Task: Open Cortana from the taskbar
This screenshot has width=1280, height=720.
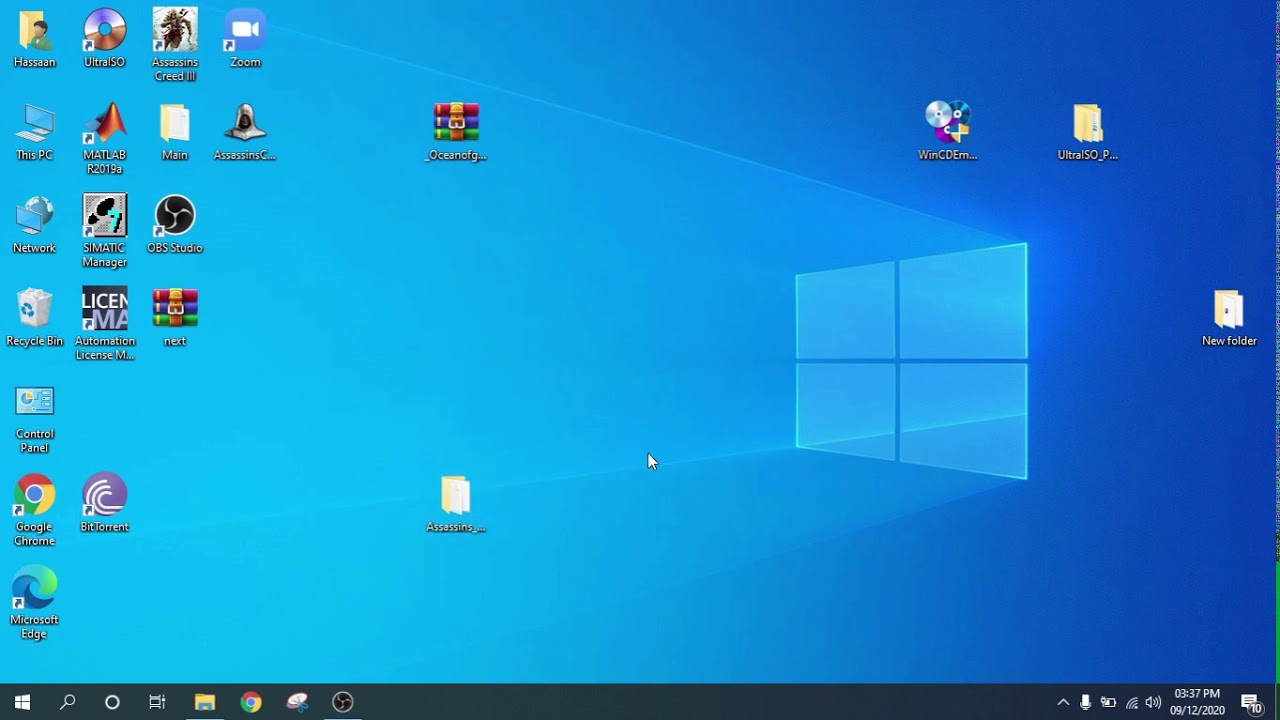Action: pos(112,702)
